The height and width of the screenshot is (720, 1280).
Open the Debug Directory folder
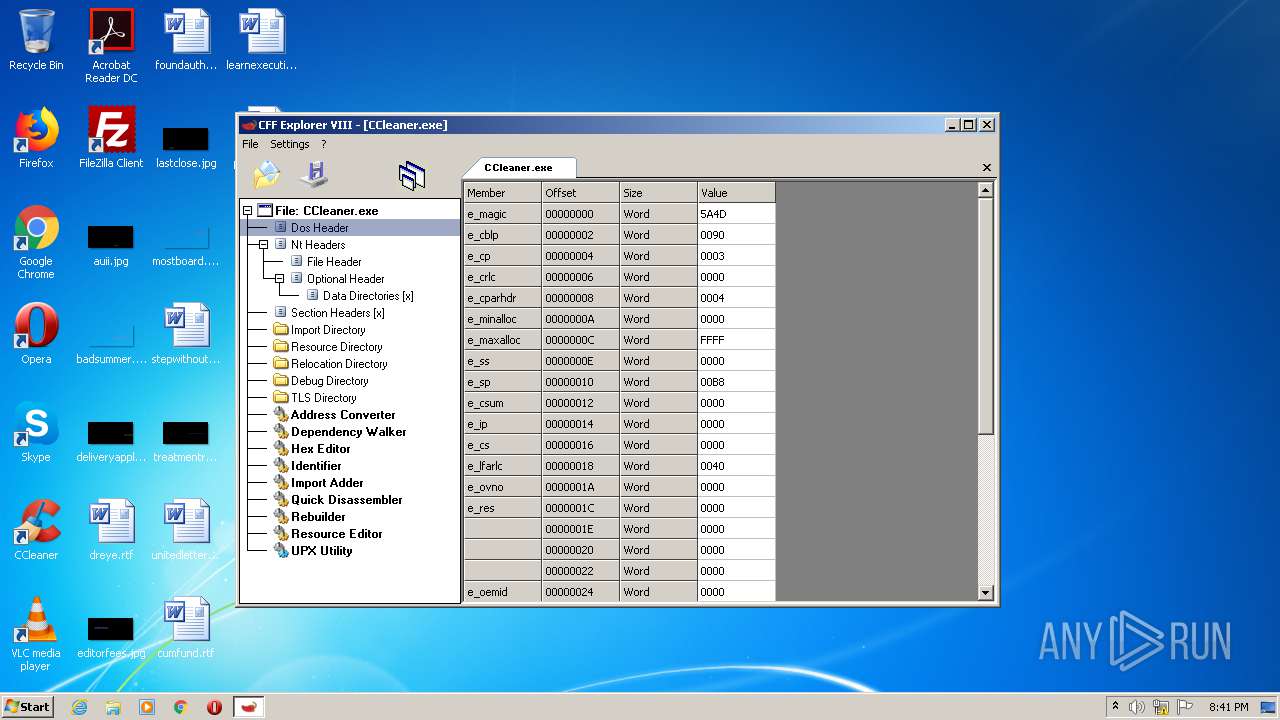[329, 381]
